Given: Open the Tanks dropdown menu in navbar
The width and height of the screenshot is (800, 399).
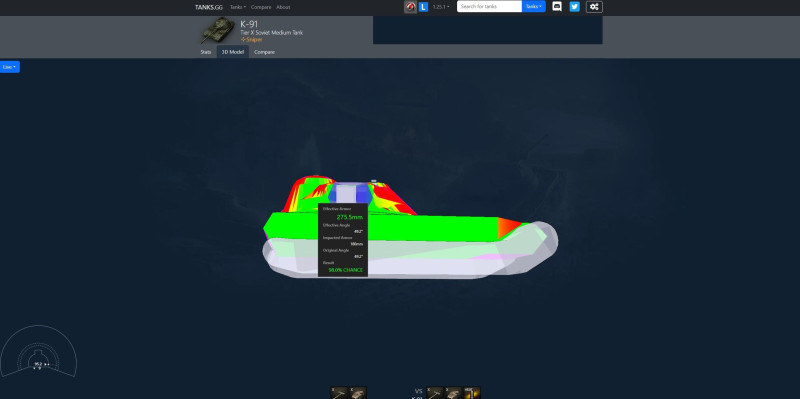Looking at the screenshot, I should (238, 7).
